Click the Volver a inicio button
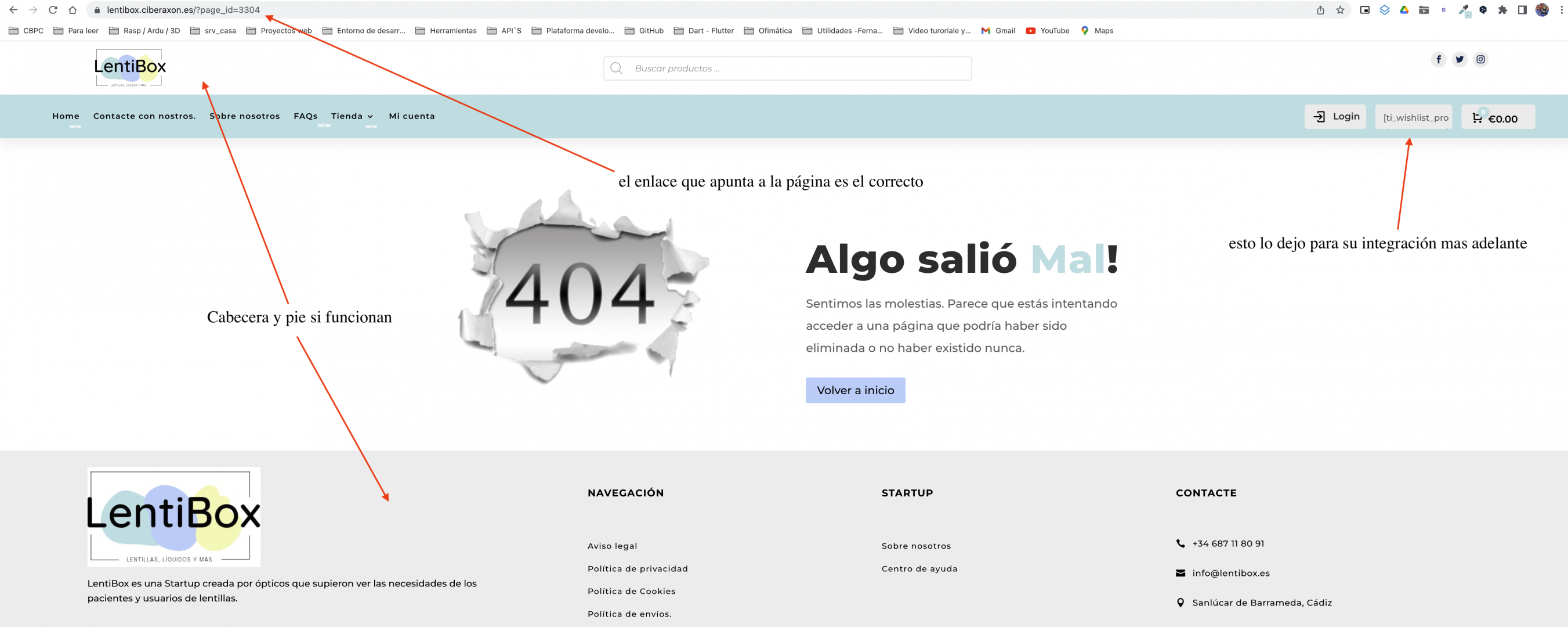 click(x=855, y=390)
